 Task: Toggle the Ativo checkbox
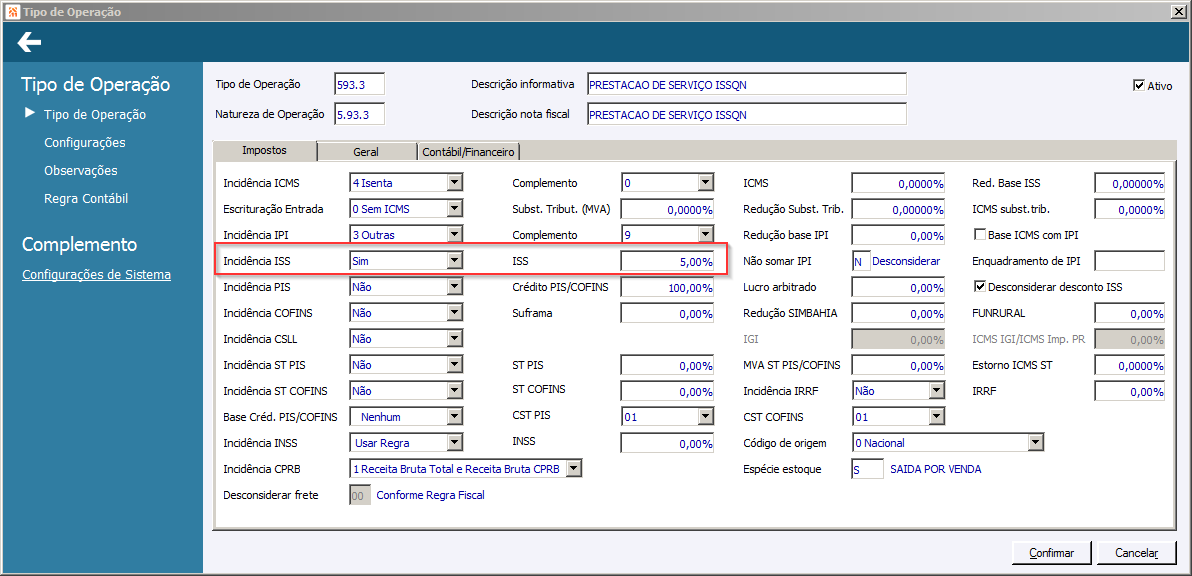(x=1139, y=86)
